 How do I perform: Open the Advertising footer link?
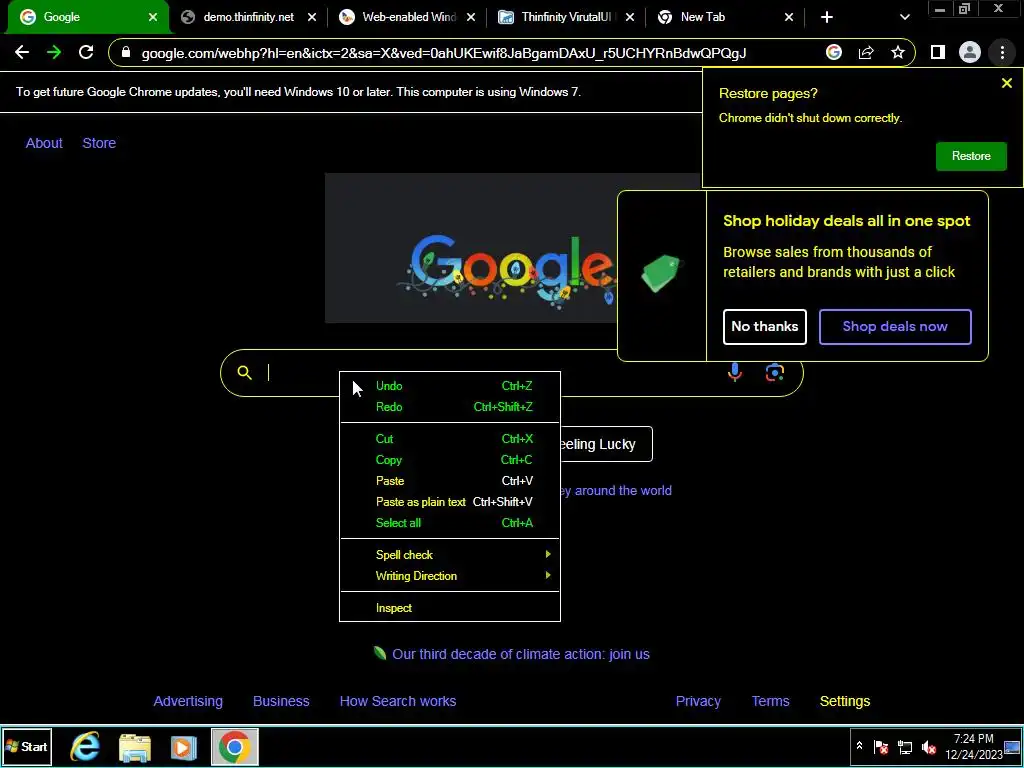pyautogui.click(x=188, y=701)
